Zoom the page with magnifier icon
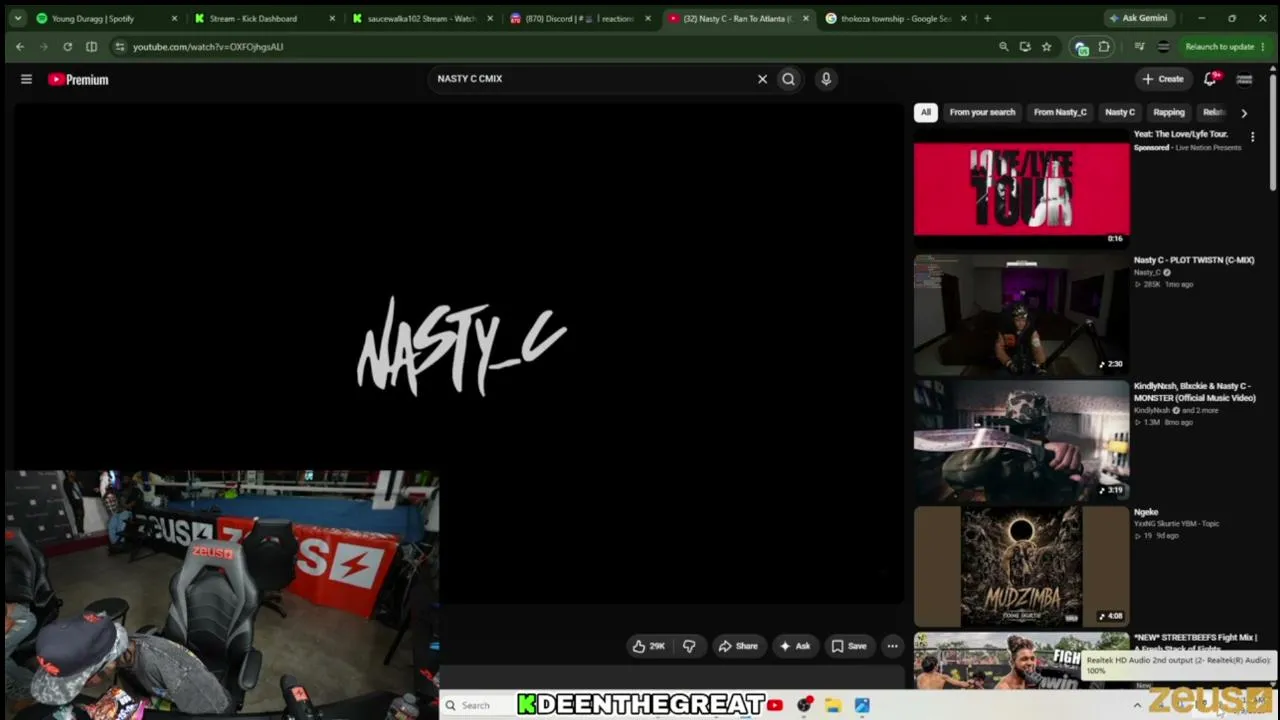 (1003, 47)
